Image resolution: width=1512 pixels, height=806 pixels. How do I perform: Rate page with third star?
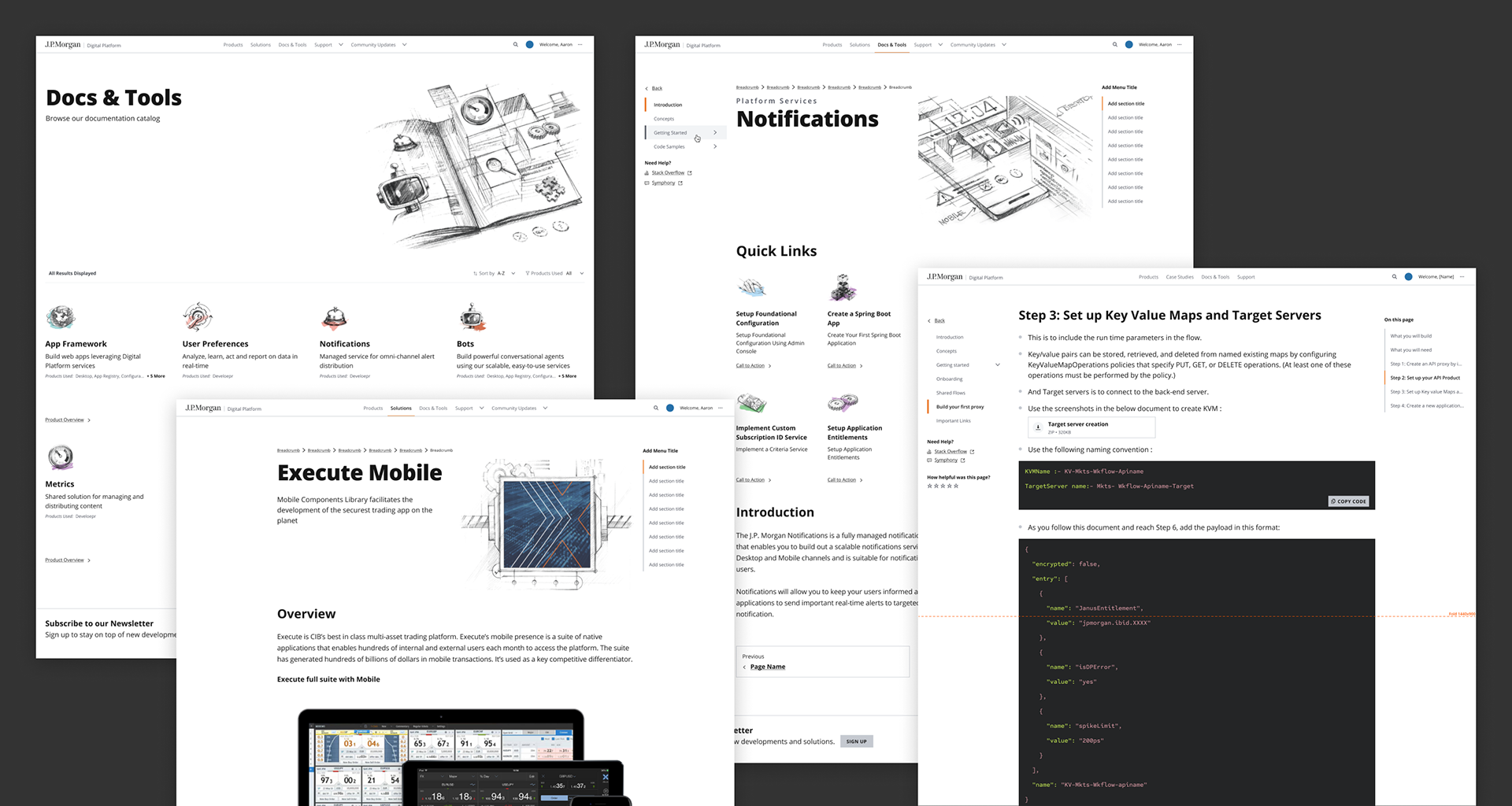pos(943,486)
